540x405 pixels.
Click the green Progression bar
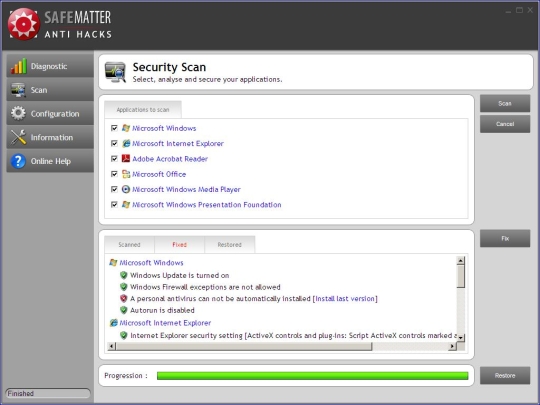tap(312, 375)
